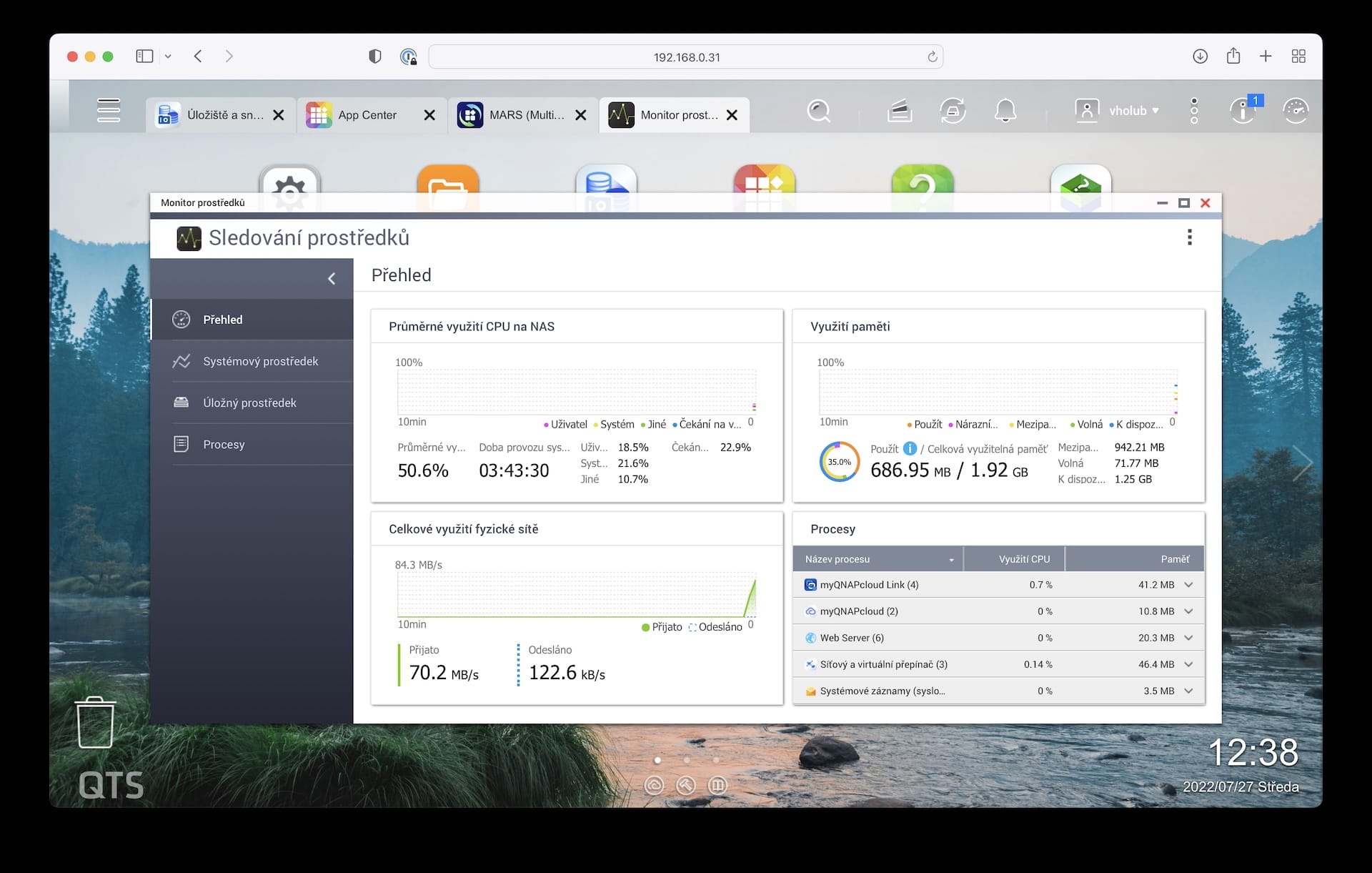The height and width of the screenshot is (873, 1372).
Task: Collapse the sidebar with the left chevron
Action: coord(332,279)
